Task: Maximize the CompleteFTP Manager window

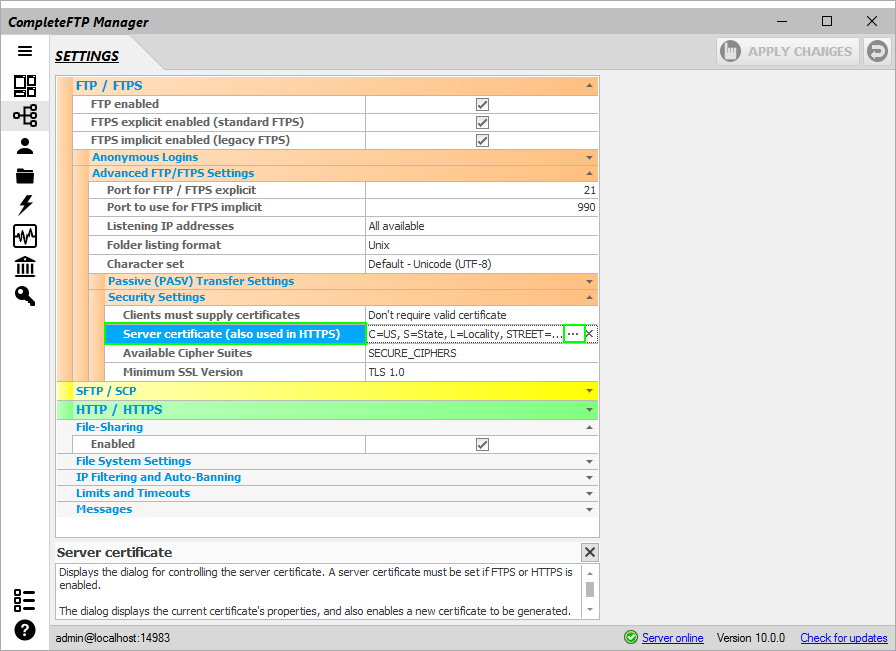Action: point(827,21)
